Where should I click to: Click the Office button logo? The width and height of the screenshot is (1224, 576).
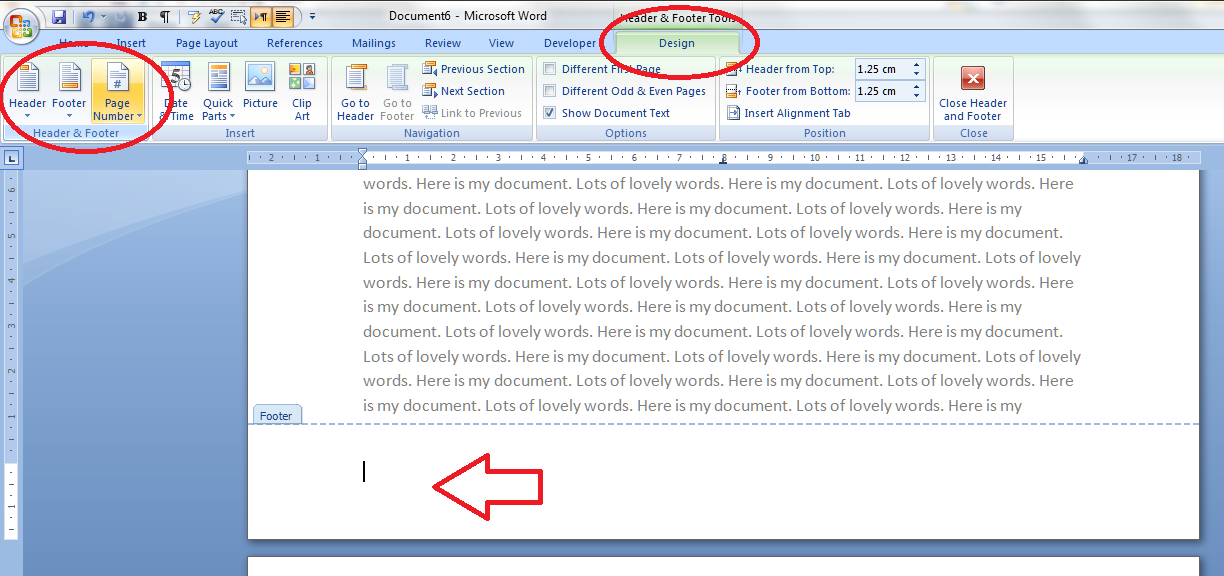pyautogui.click(x=20, y=24)
